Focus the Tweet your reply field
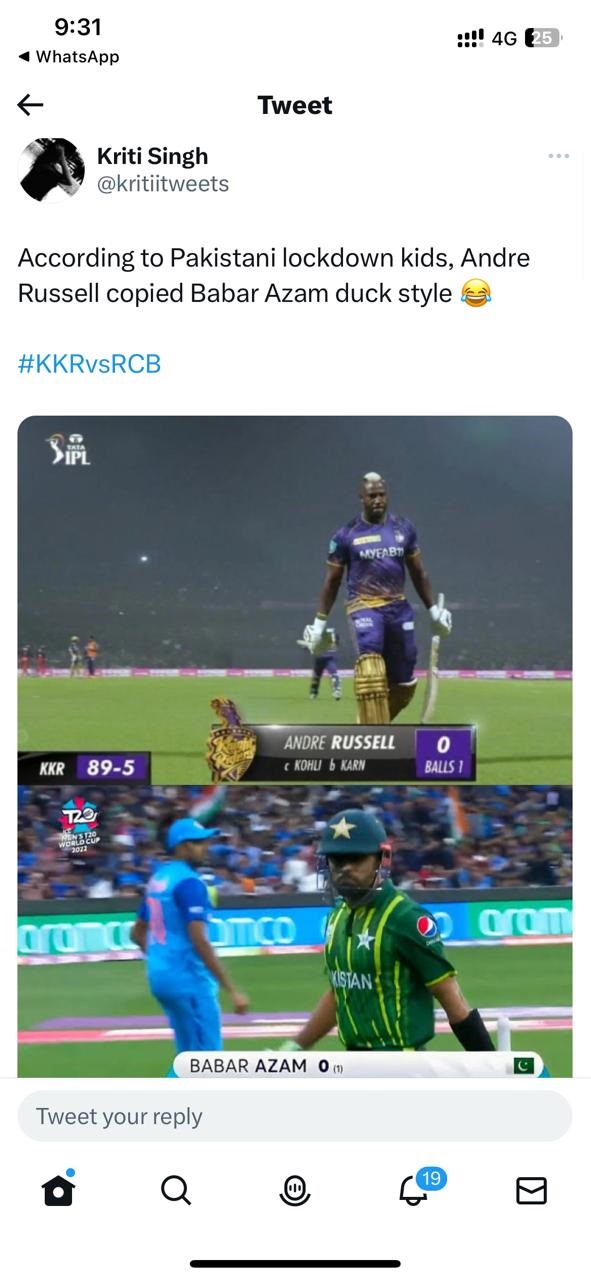 [295, 1116]
